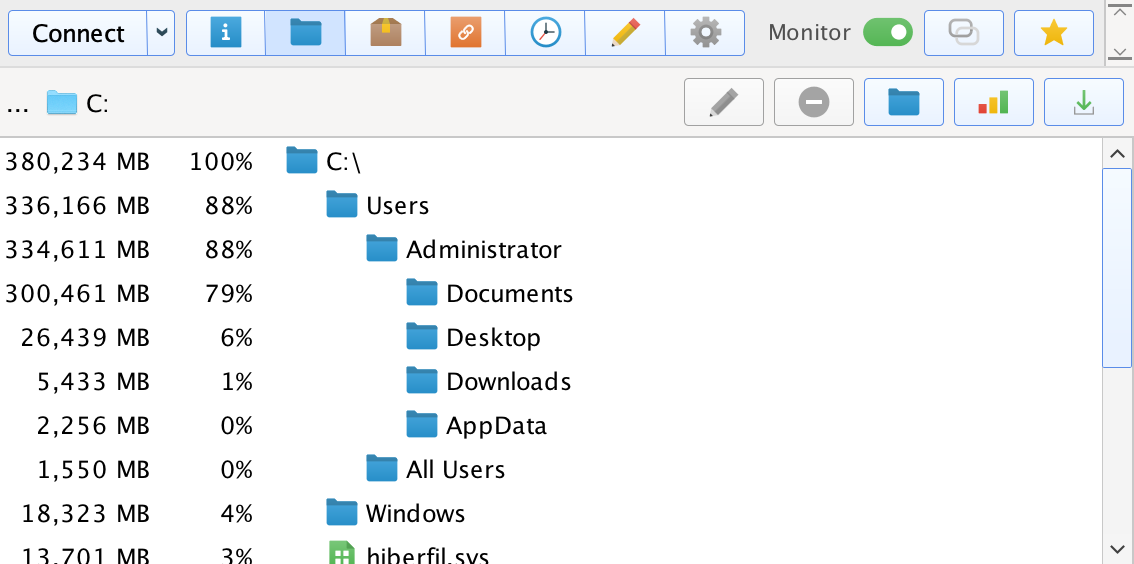Click the file list scrollbar up arrow
The height and width of the screenshot is (564, 1134).
point(1117,154)
